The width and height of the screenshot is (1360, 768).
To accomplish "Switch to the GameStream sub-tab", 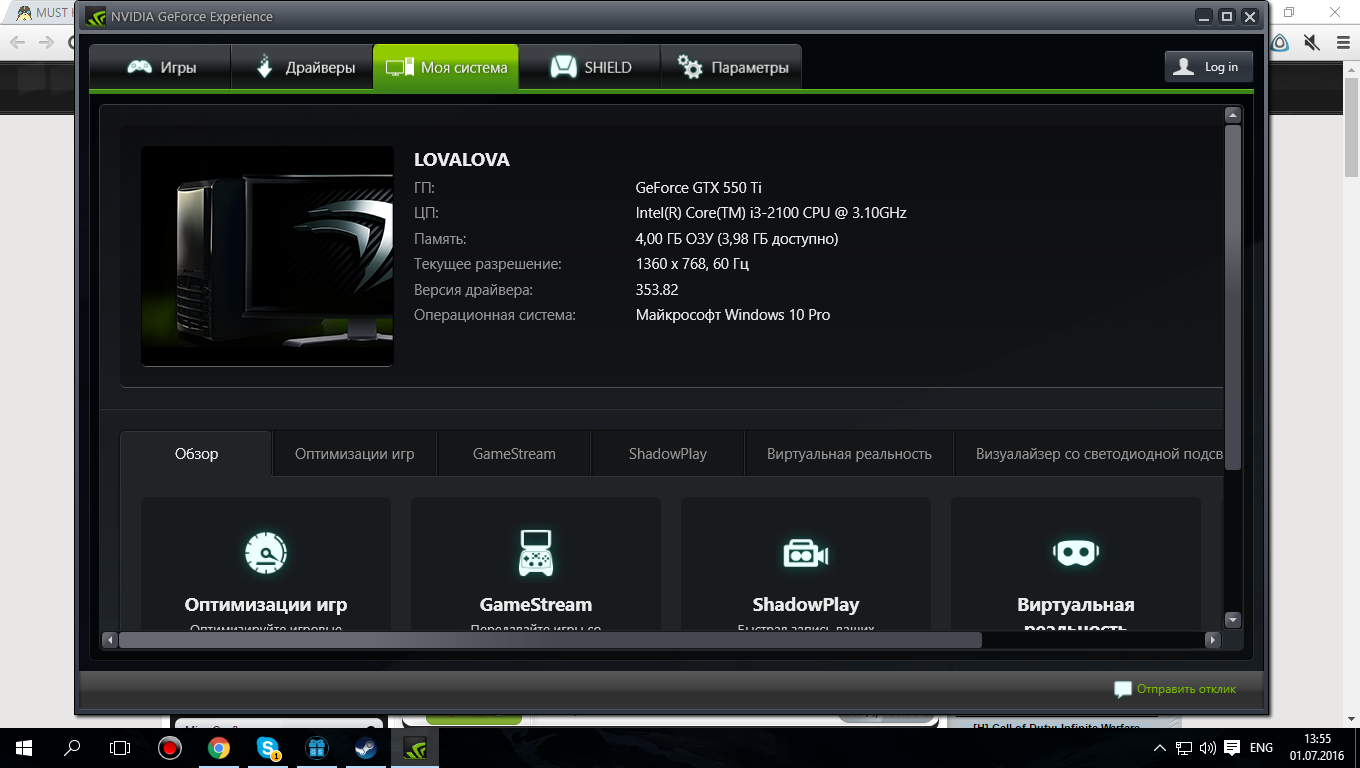I will pos(514,454).
